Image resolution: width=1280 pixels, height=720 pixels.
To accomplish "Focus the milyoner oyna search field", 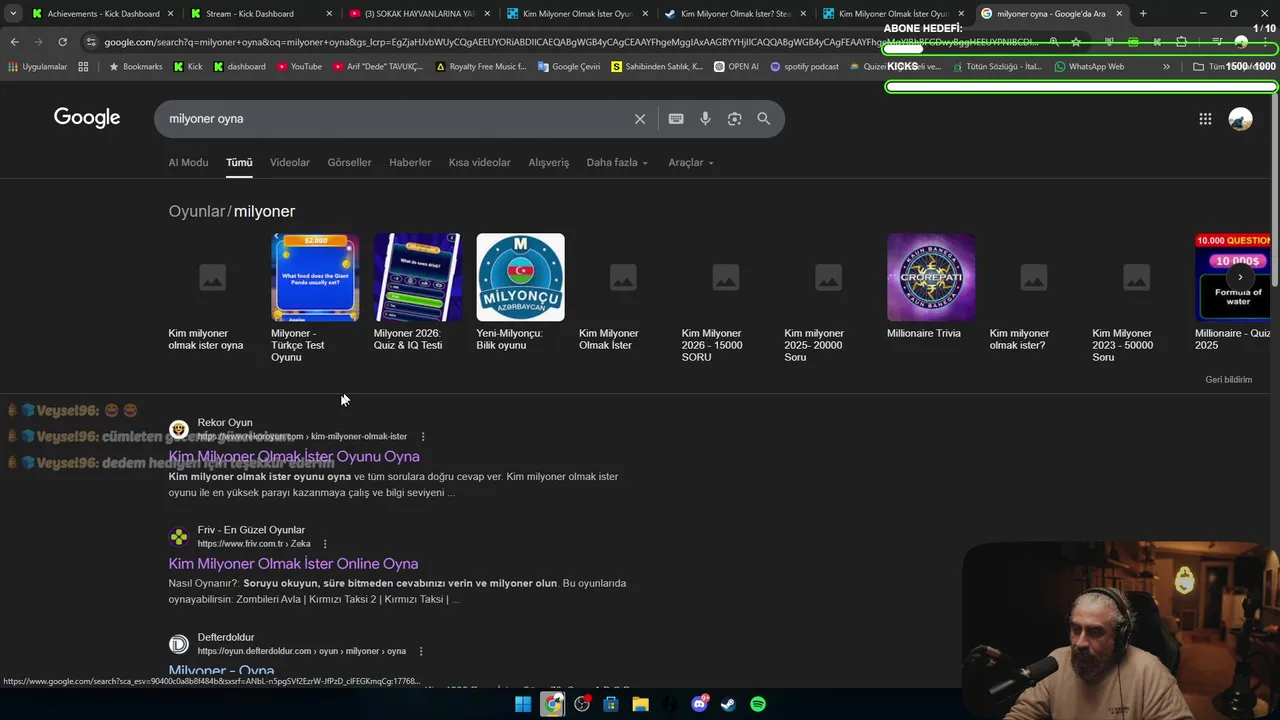I will 395,119.
